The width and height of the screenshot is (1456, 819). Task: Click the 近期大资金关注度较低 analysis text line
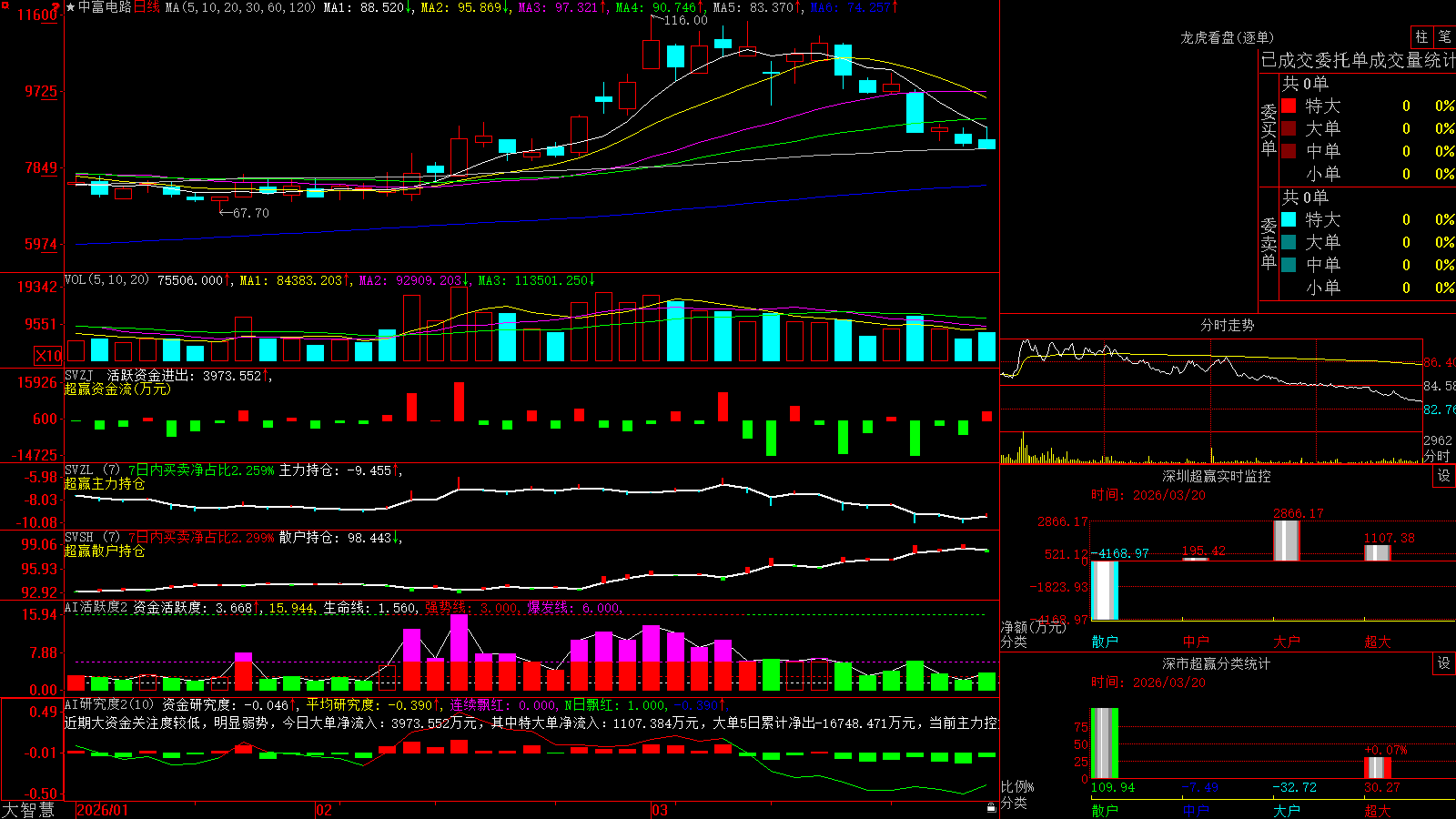coord(531,723)
